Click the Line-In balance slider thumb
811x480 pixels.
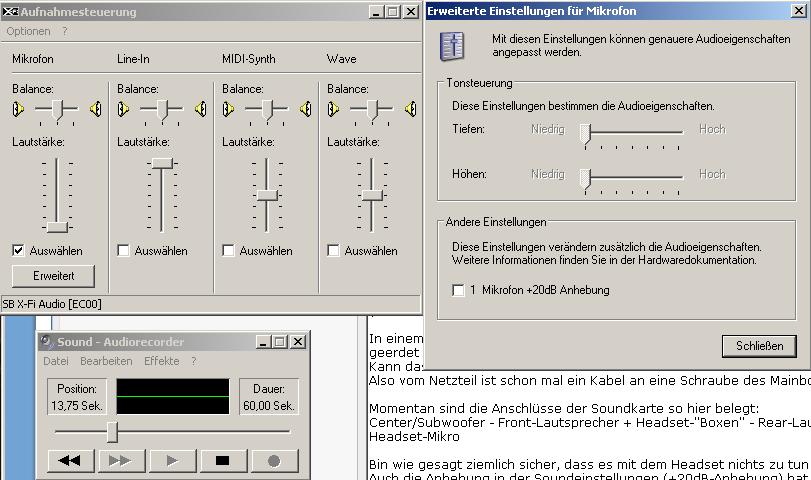coord(162,110)
